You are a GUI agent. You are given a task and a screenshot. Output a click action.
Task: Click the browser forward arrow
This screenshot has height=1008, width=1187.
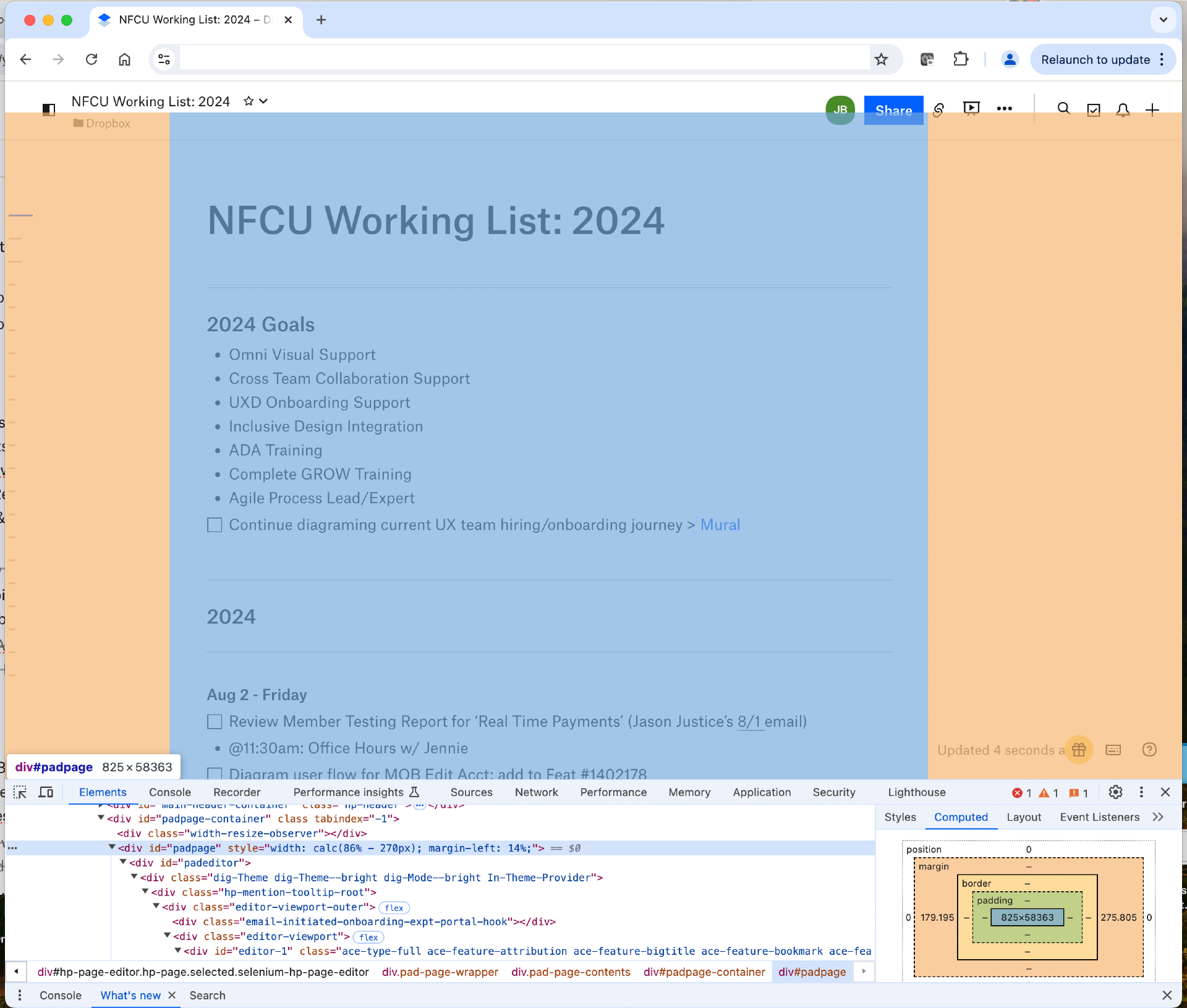(58, 59)
